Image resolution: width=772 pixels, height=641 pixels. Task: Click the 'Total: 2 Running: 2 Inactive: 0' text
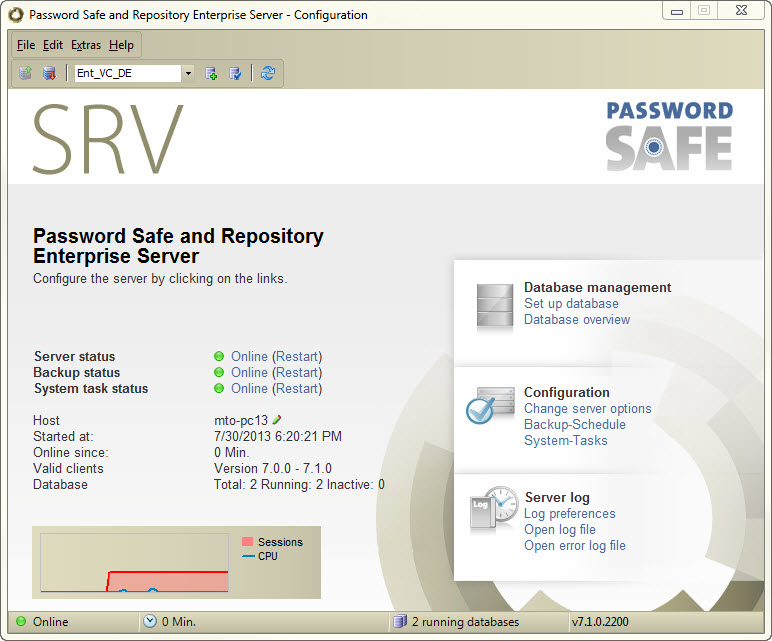pyautogui.click(x=299, y=484)
